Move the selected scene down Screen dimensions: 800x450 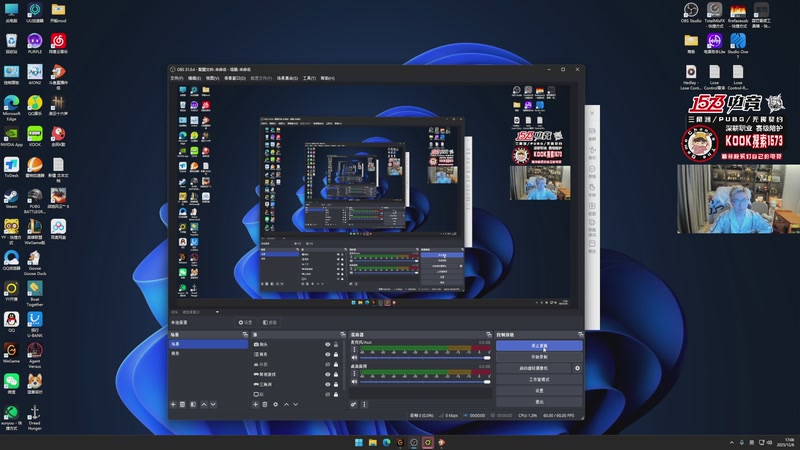tap(213, 405)
